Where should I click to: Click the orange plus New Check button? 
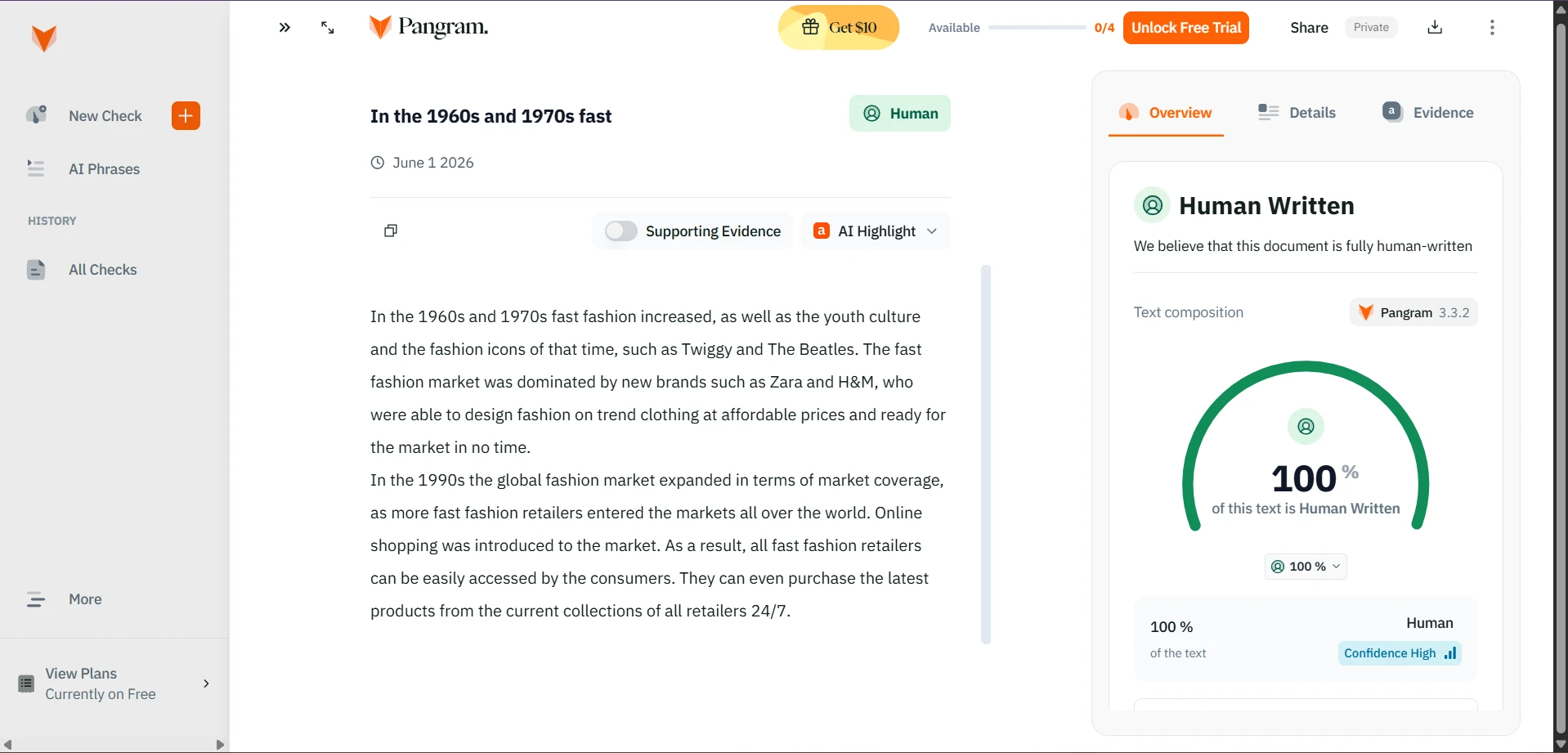(x=186, y=116)
